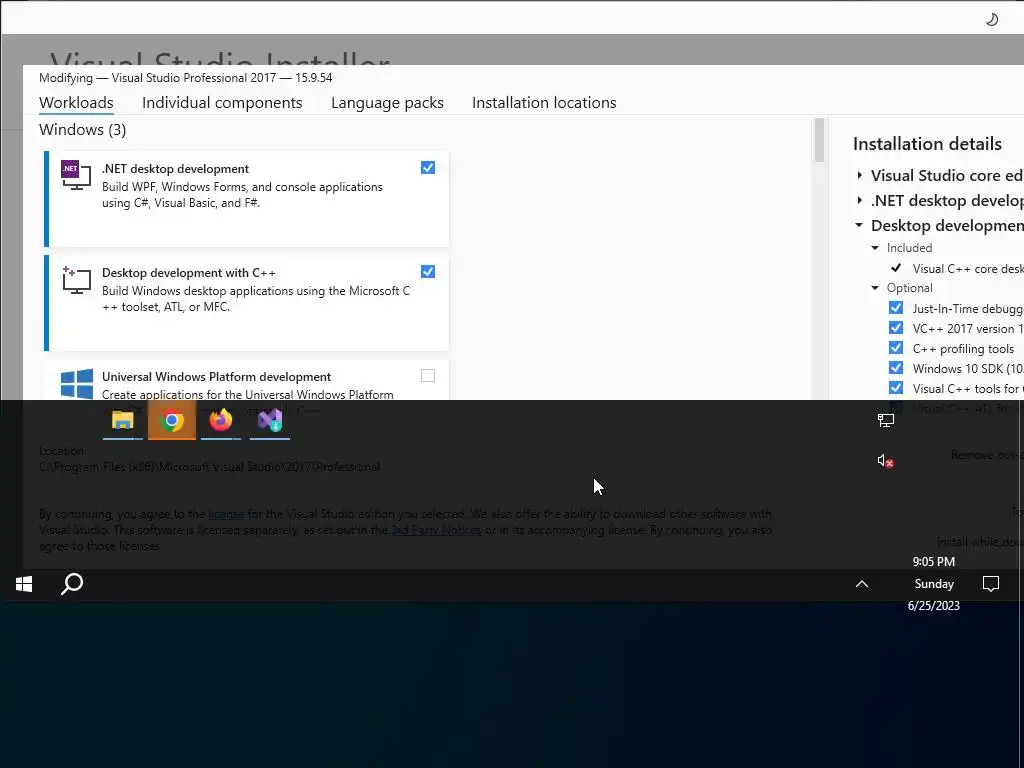Collapse the Optional components section
The height and width of the screenshot is (768, 1024).
875,288
